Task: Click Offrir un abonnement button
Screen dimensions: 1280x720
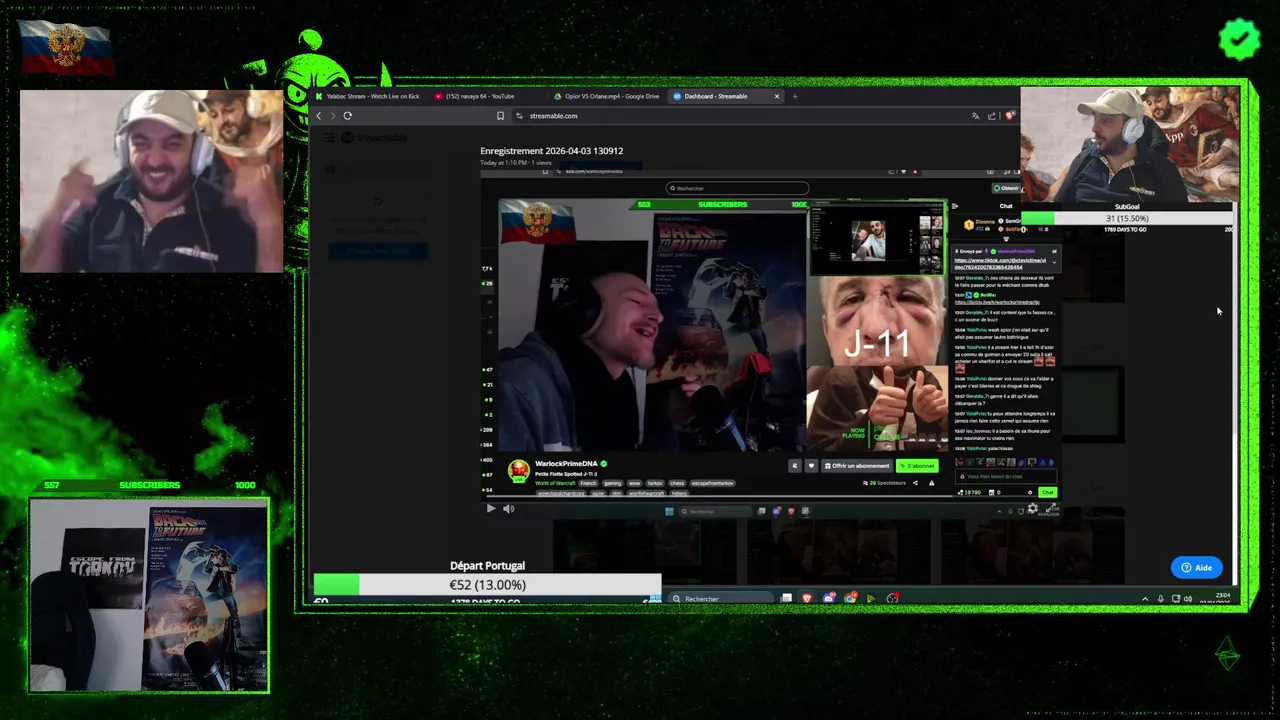Action: [x=857, y=466]
